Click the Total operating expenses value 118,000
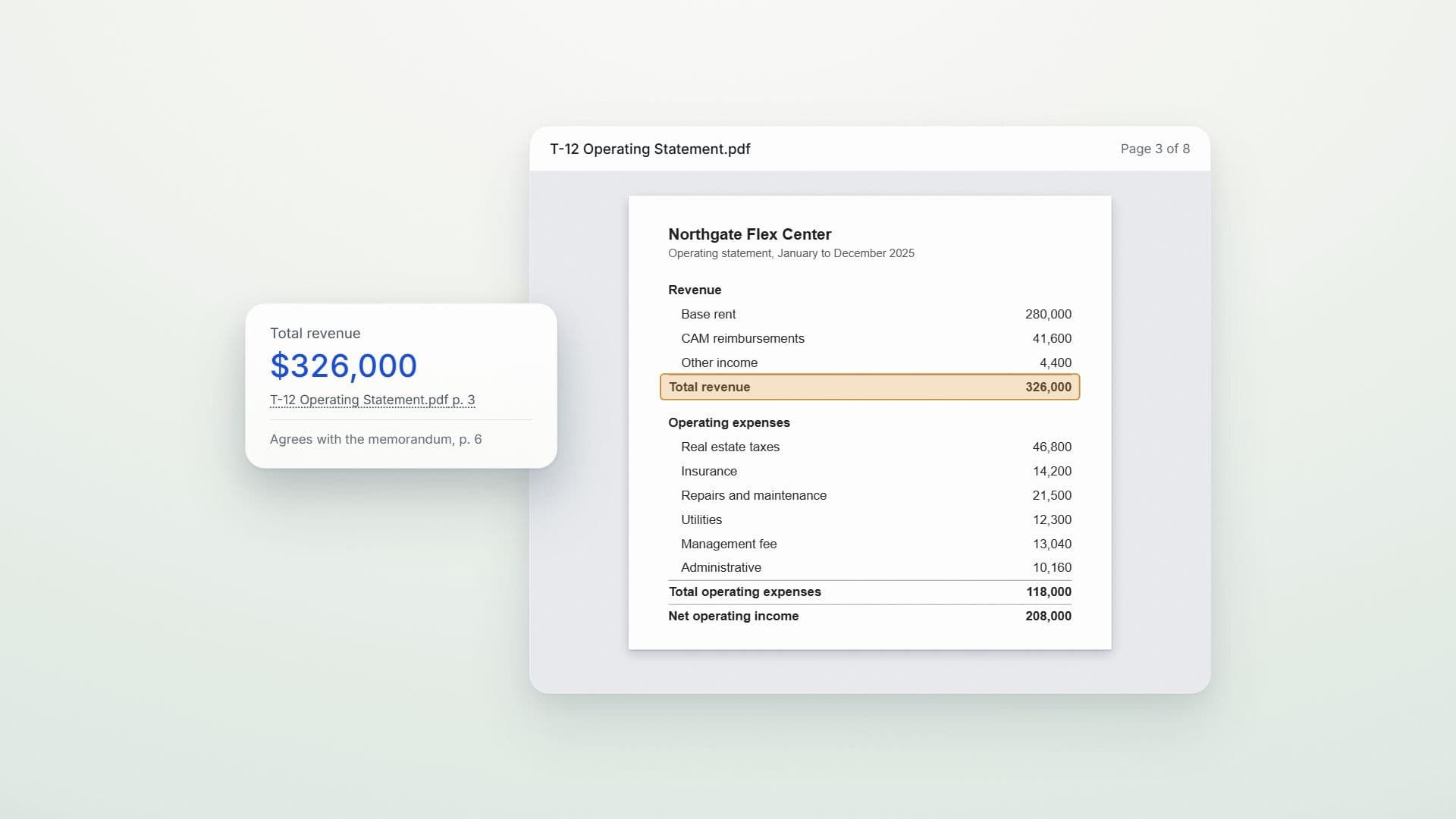Viewport: 1456px width, 819px height. pos(1049,591)
